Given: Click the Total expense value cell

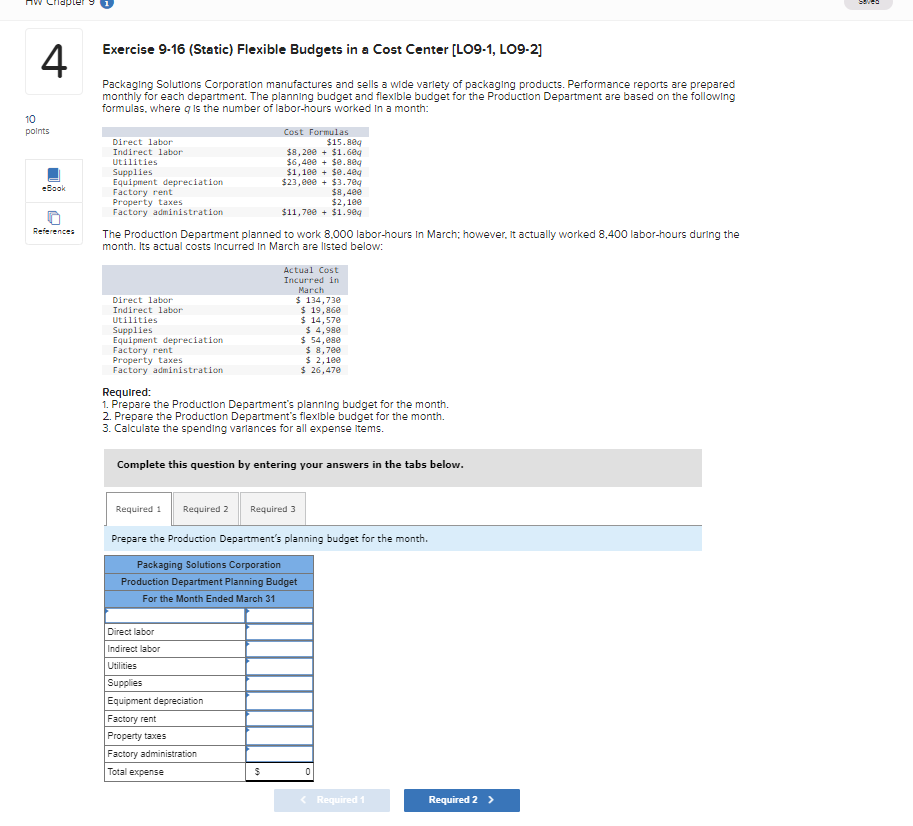Looking at the screenshot, I should point(278,771).
